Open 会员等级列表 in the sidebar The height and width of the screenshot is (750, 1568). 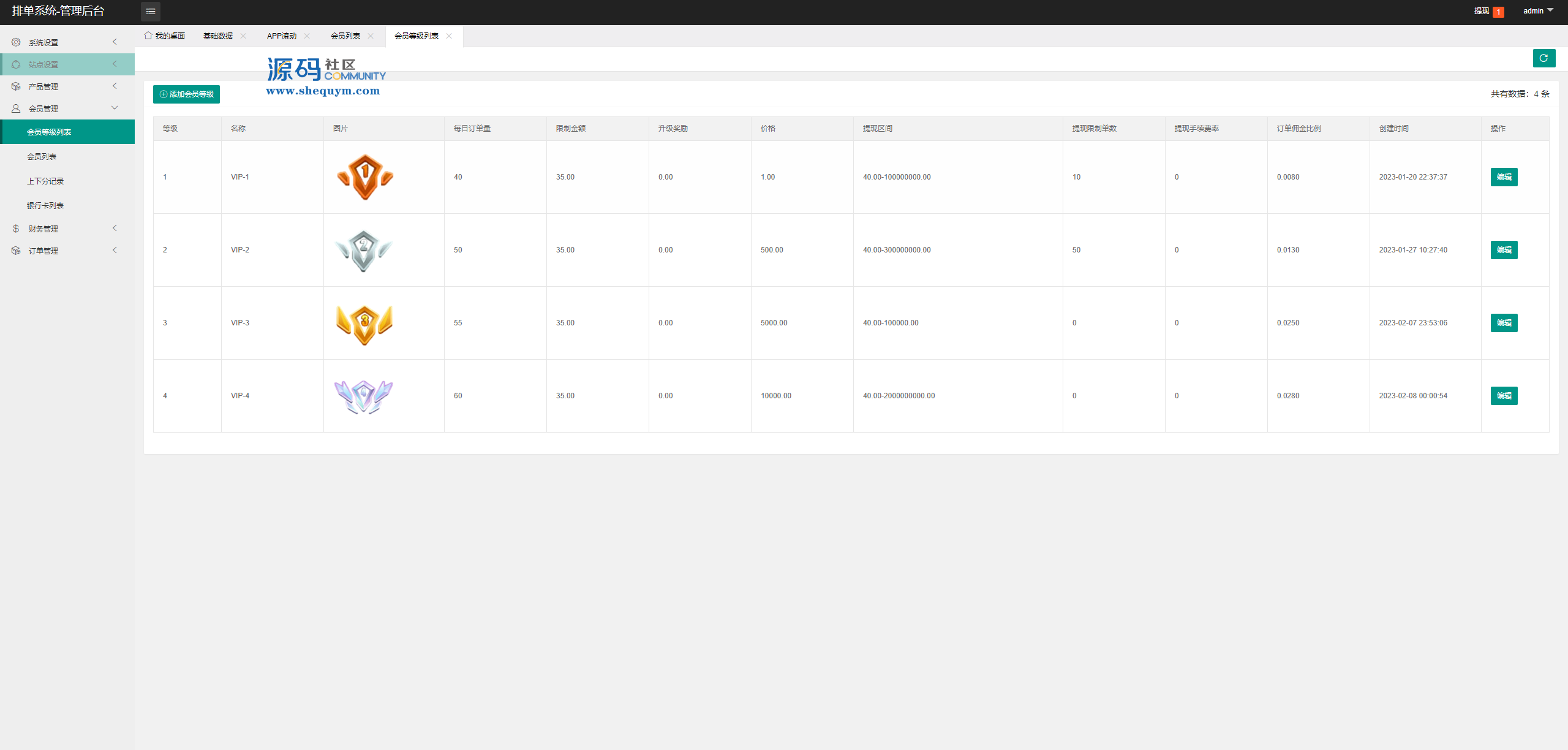pyautogui.click(x=67, y=132)
